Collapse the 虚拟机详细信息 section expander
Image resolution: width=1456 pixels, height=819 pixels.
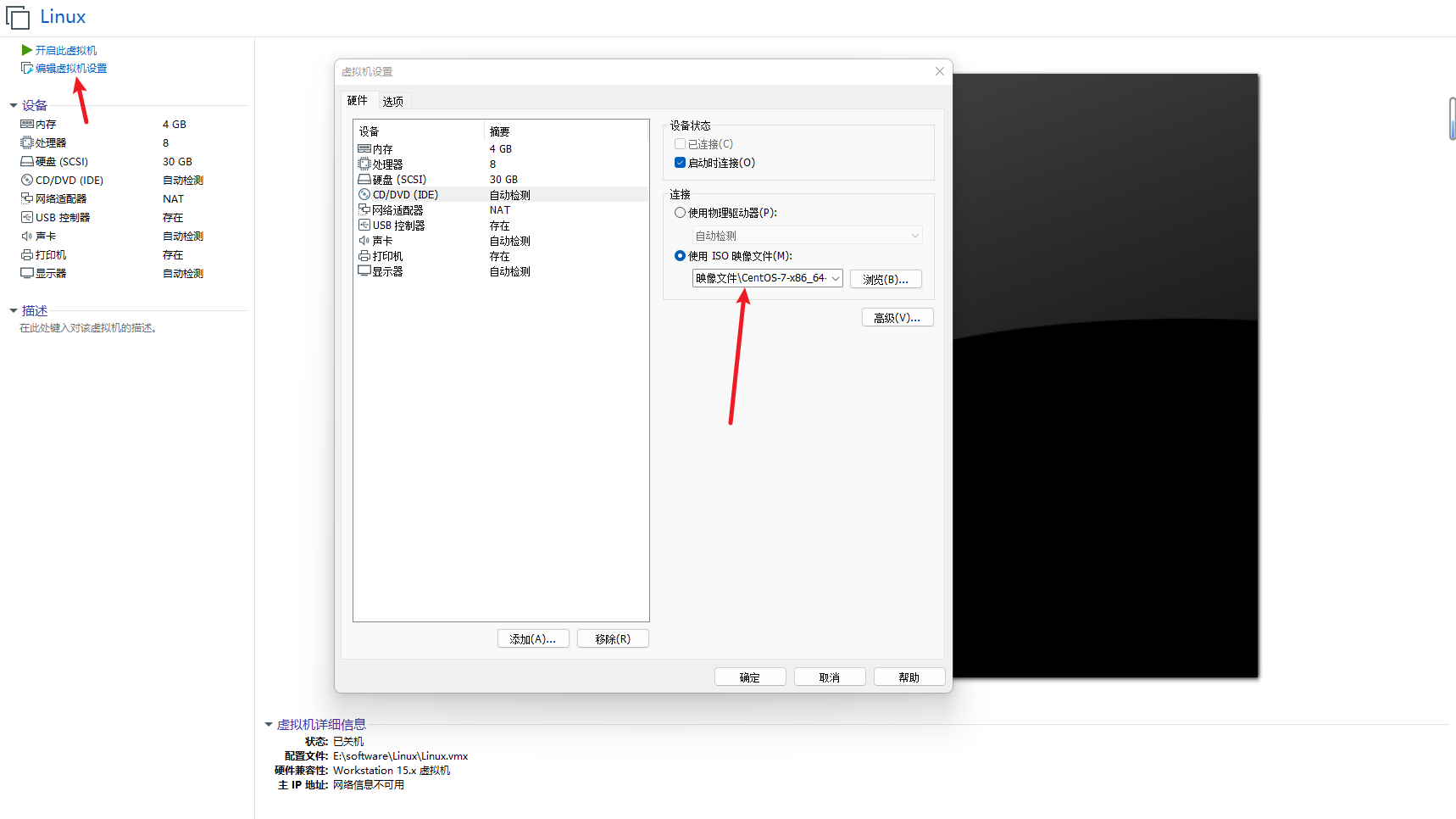[269, 725]
